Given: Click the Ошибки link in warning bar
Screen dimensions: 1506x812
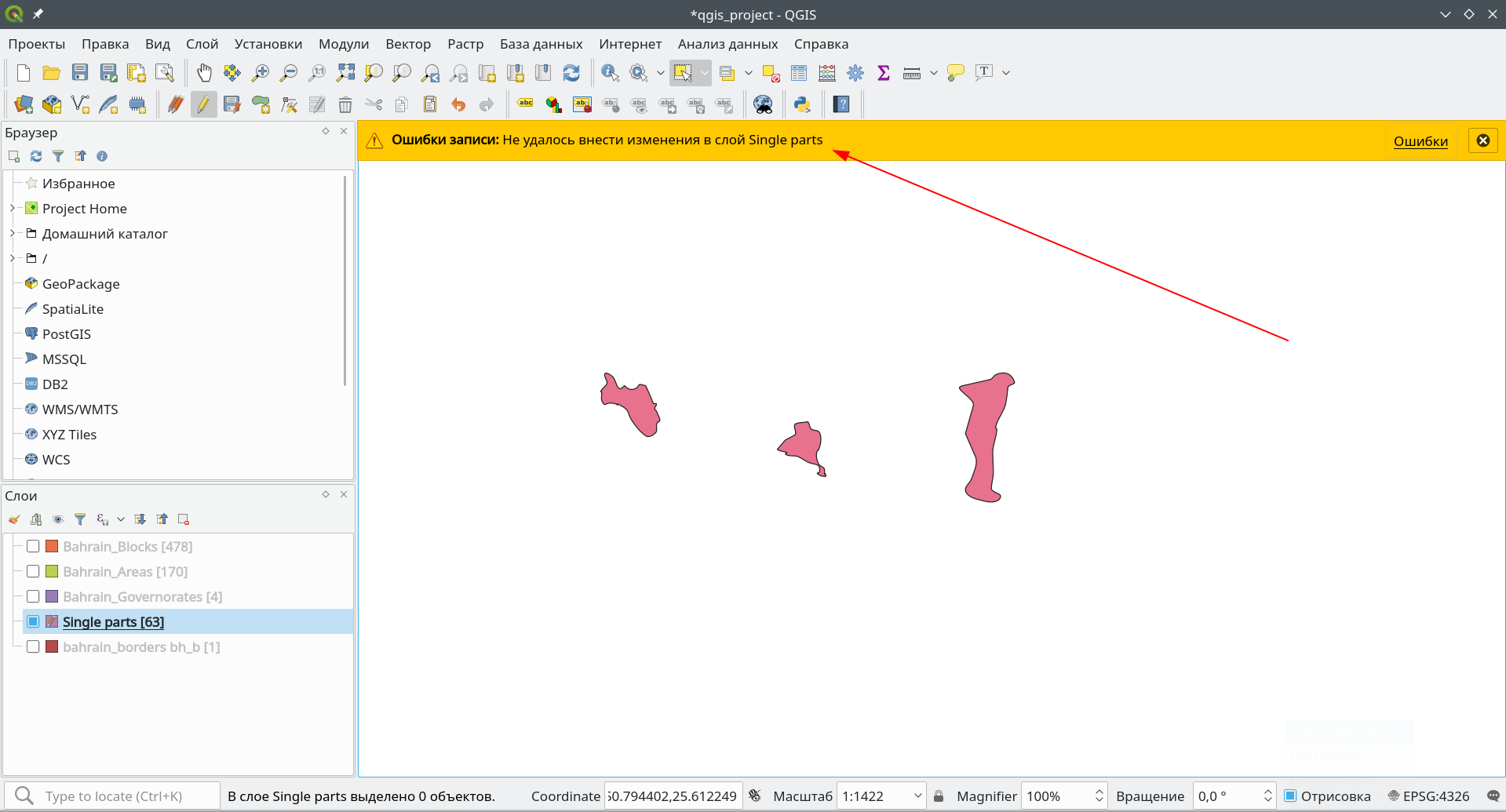Looking at the screenshot, I should [1420, 141].
